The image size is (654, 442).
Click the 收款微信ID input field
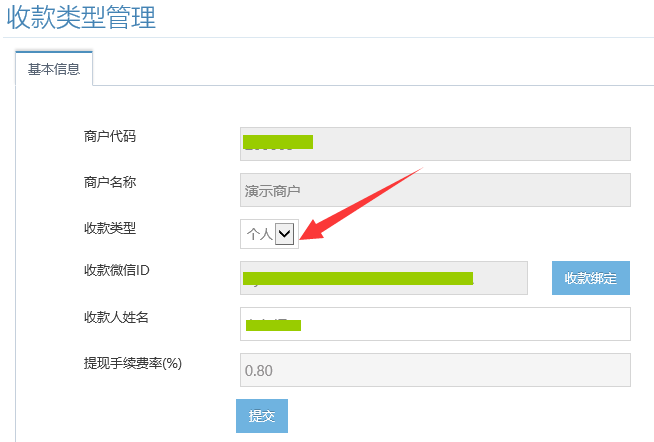point(384,278)
